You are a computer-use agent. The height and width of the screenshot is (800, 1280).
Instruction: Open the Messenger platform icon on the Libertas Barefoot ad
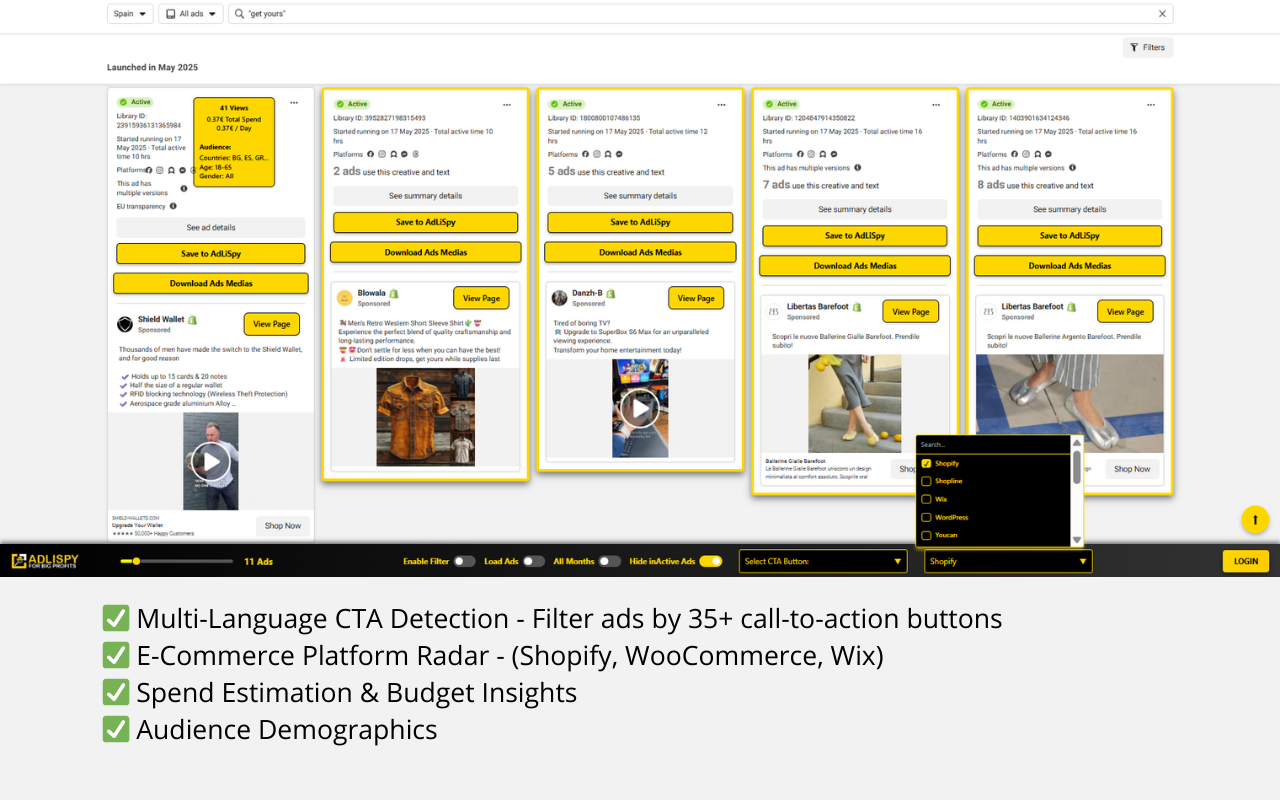pyautogui.click(x=834, y=154)
